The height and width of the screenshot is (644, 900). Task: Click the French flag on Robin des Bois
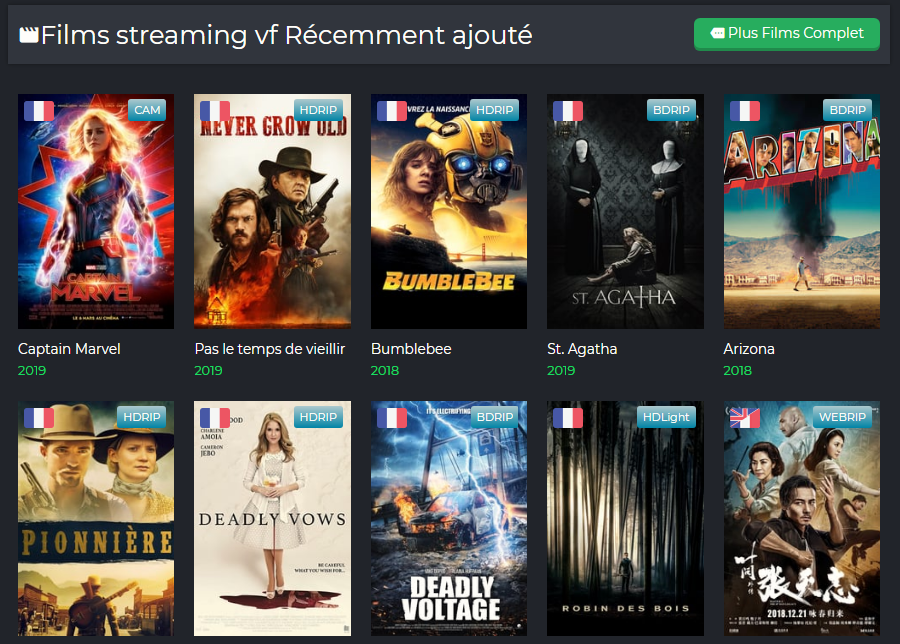point(568,418)
